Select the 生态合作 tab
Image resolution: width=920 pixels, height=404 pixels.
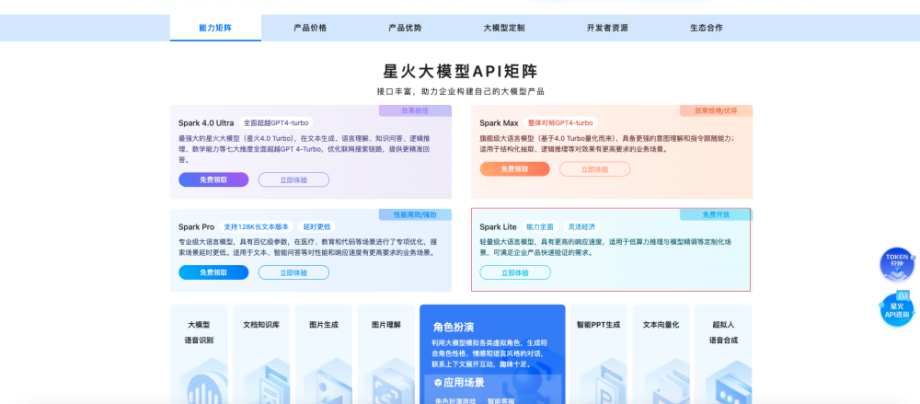point(706,28)
